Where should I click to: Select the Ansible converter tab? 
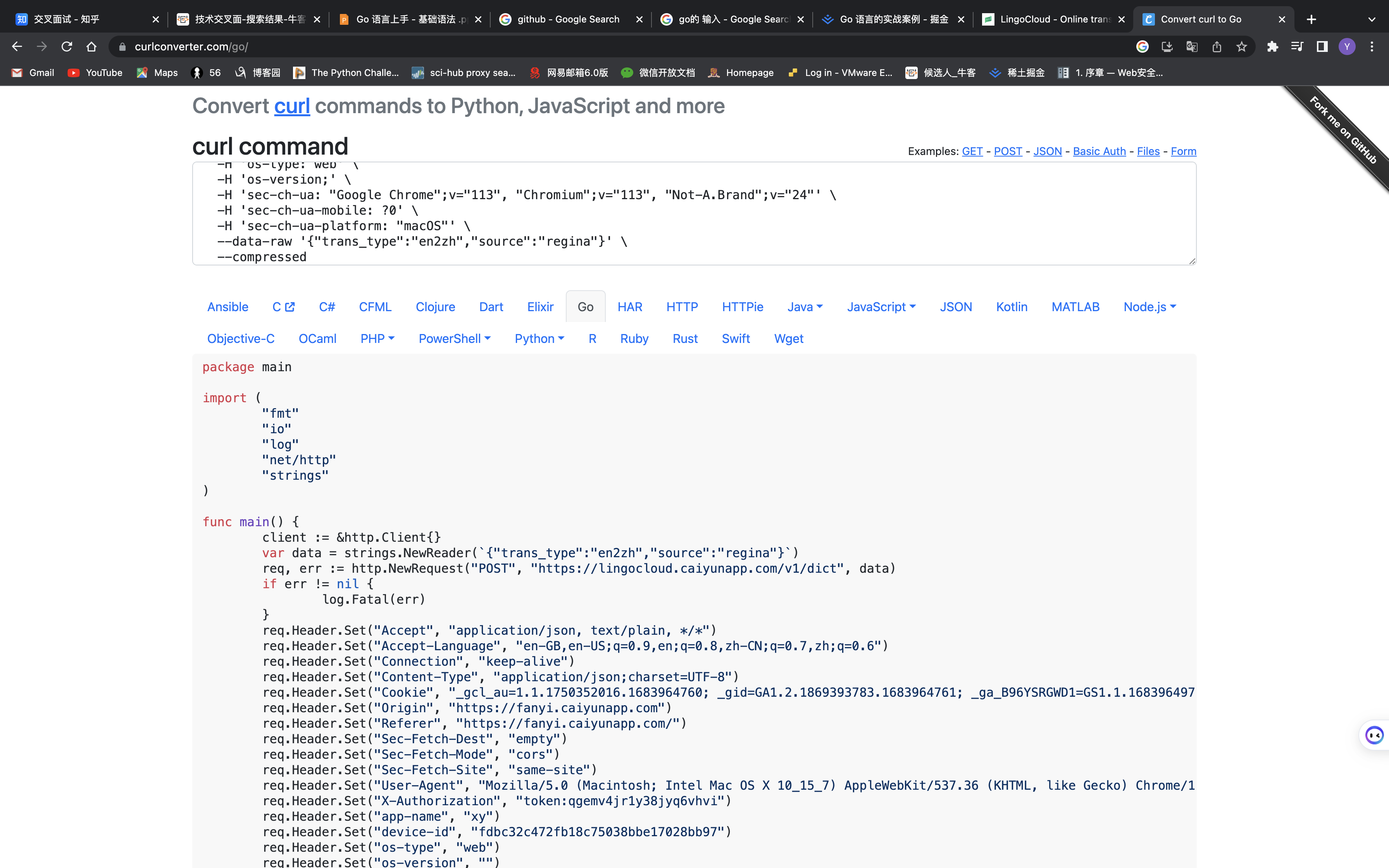[x=228, y=307]
